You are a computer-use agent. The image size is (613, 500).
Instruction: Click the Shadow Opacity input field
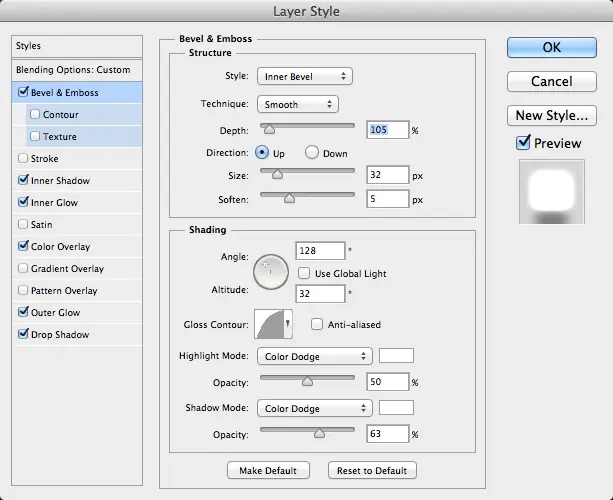[x=388, y=434]
